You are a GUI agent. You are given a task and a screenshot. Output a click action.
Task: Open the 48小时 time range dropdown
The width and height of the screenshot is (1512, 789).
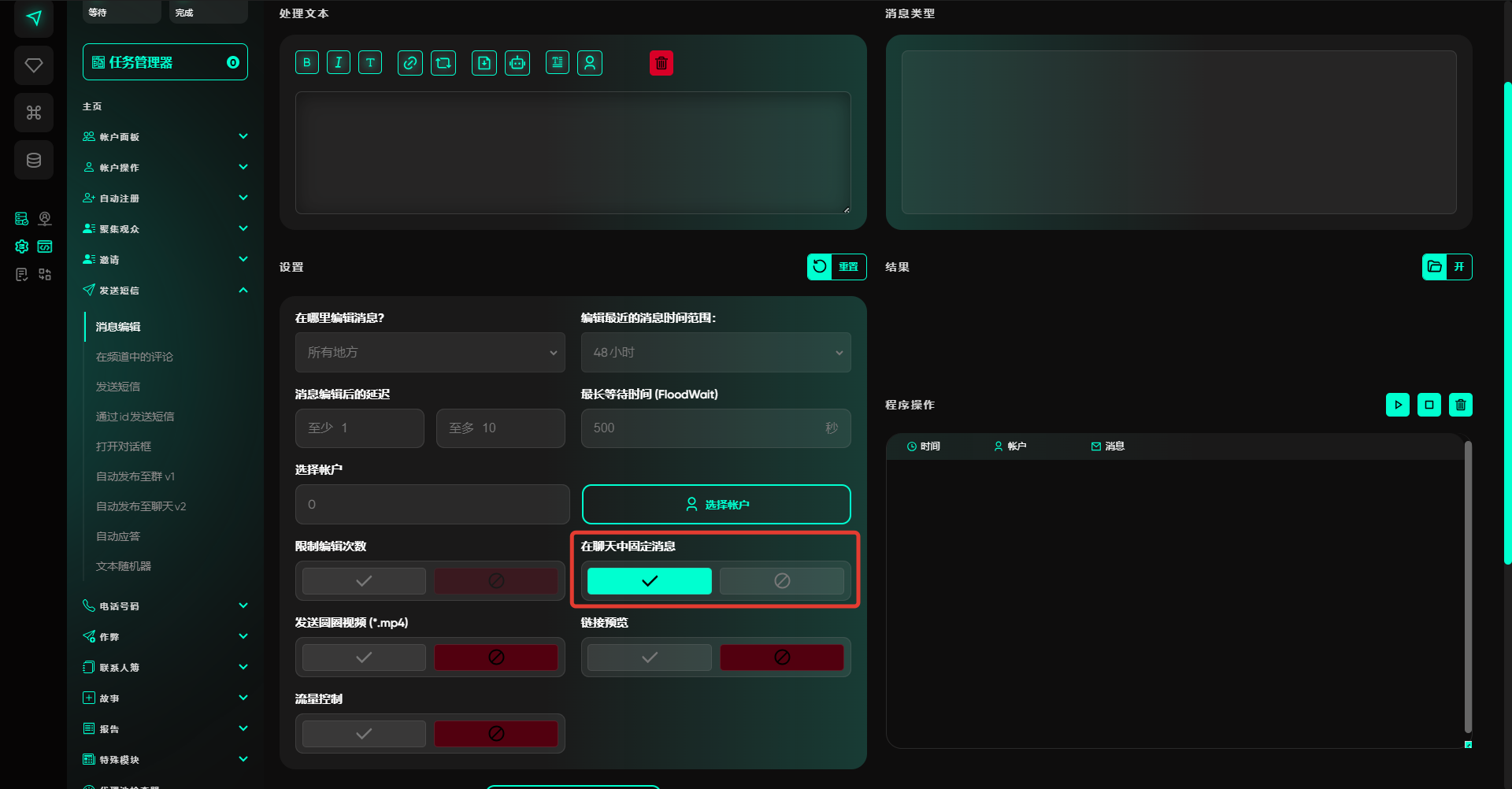[x=715, y=353]
